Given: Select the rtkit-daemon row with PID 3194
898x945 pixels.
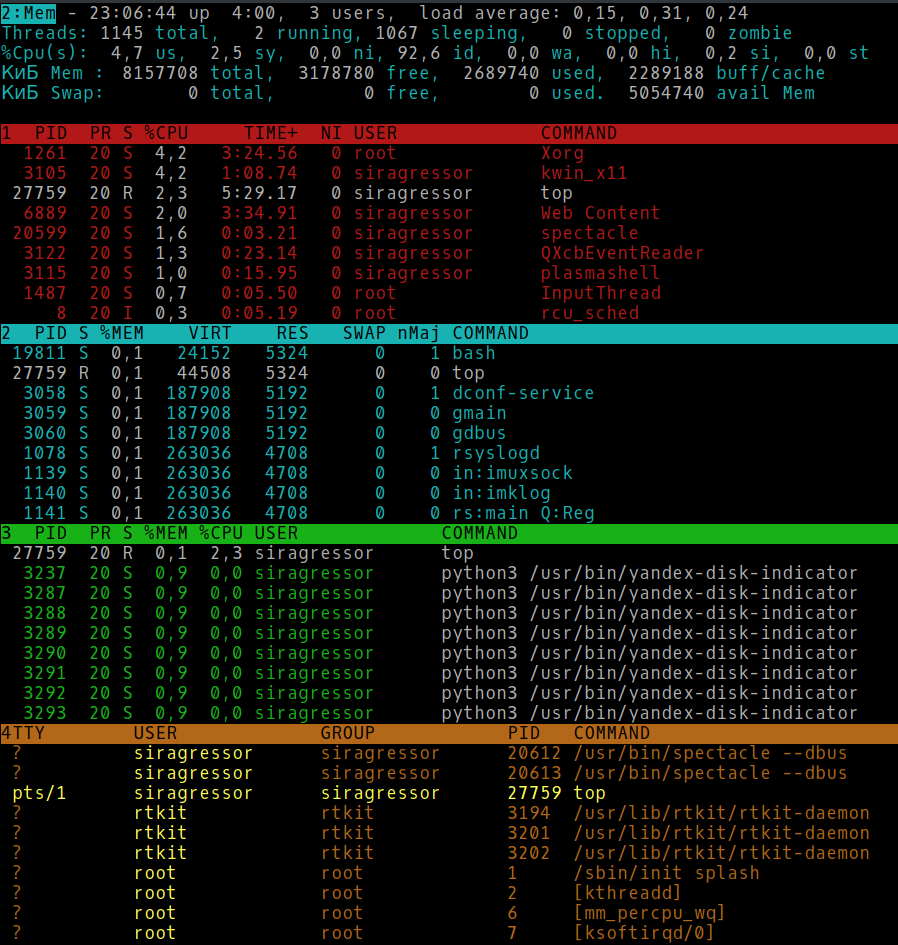Looking at the screenshot, I should 400,813.
